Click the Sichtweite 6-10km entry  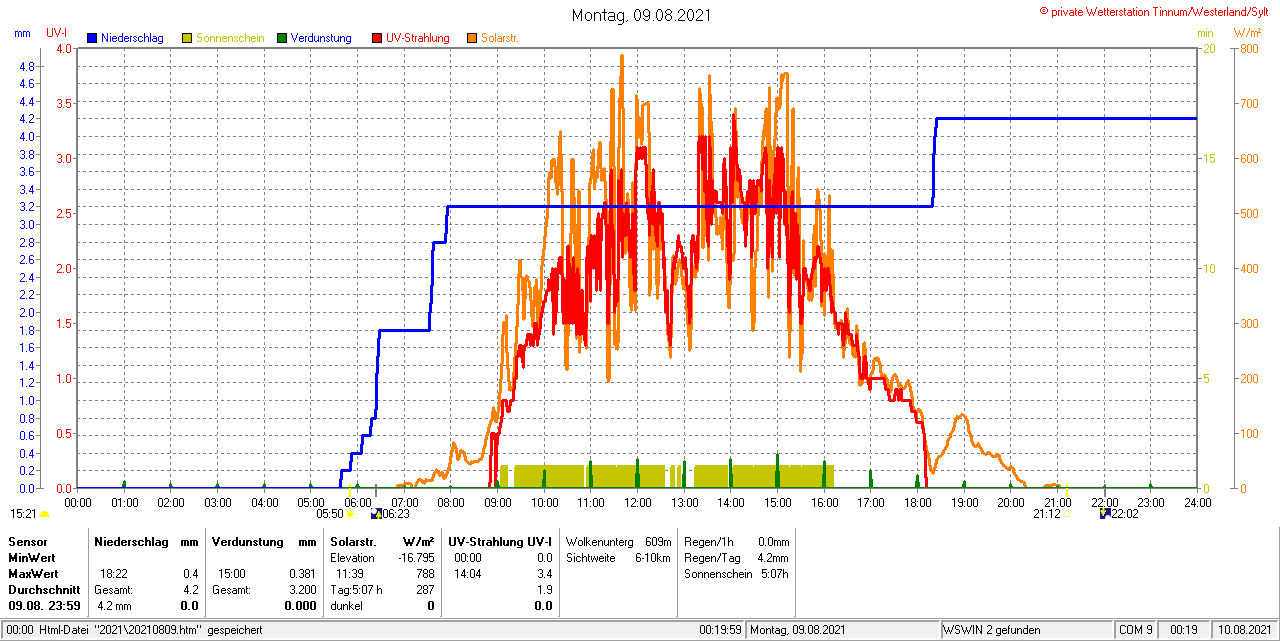tap(618, 558)
